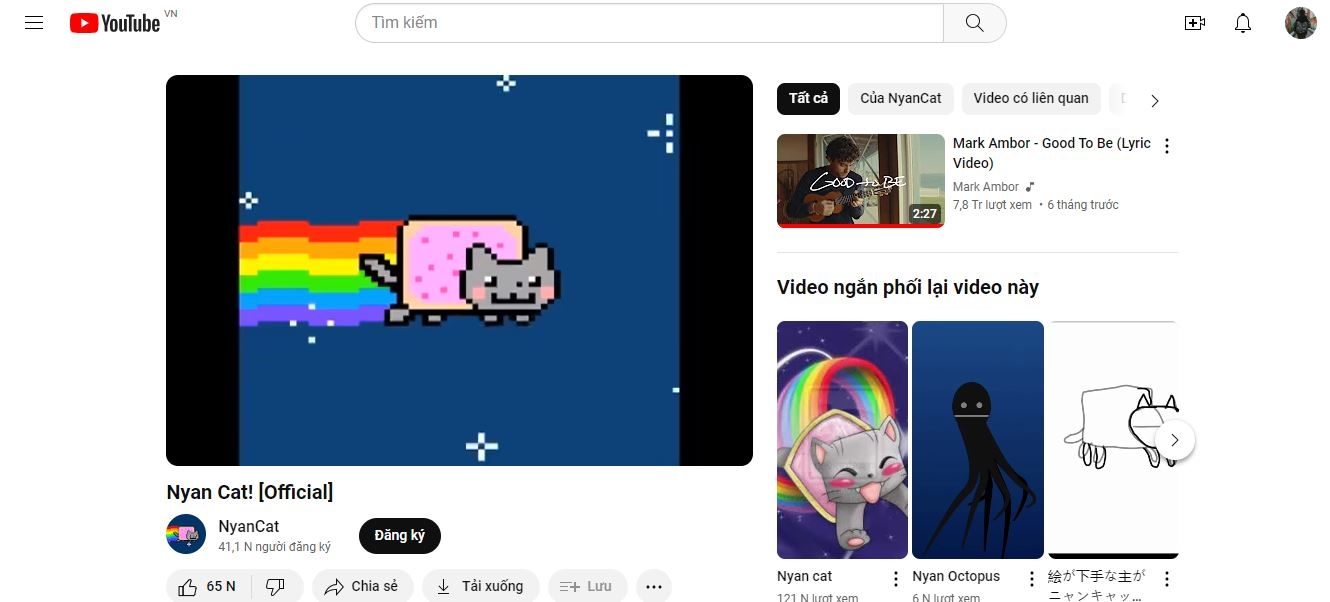Click the Nyan Cat video player

(459, 270)
